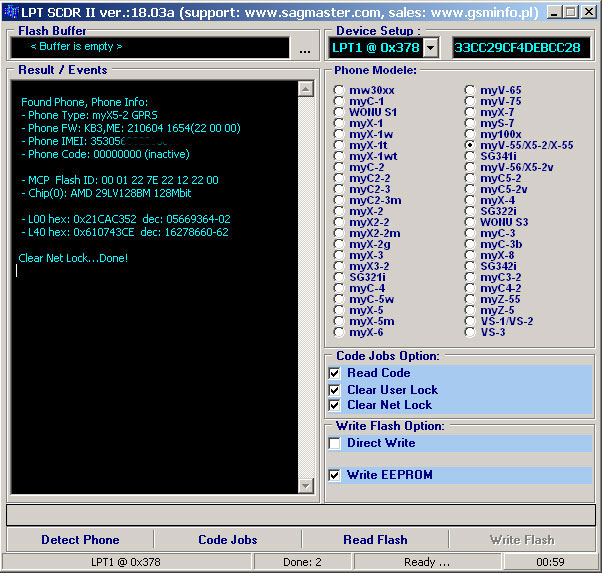Click the Detect Phone button

tap(80, 540)
